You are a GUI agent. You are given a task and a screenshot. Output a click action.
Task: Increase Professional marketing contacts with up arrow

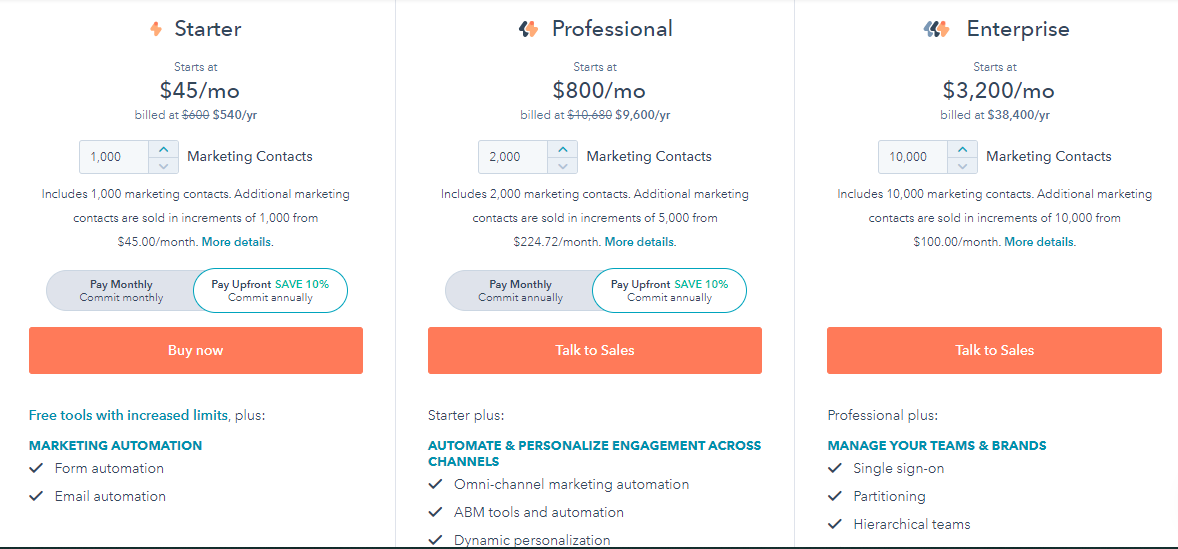pyautogui.click(x=563, y=149)
